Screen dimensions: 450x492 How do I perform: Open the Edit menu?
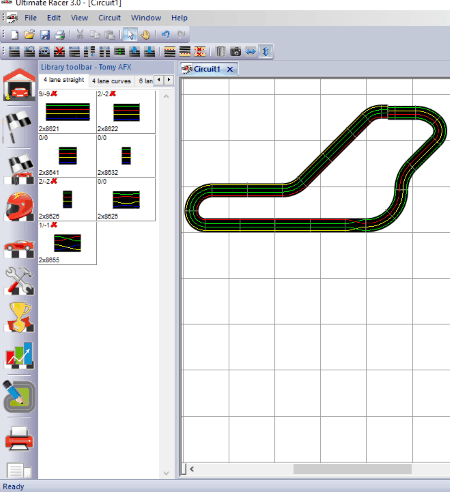click(54, 18)
